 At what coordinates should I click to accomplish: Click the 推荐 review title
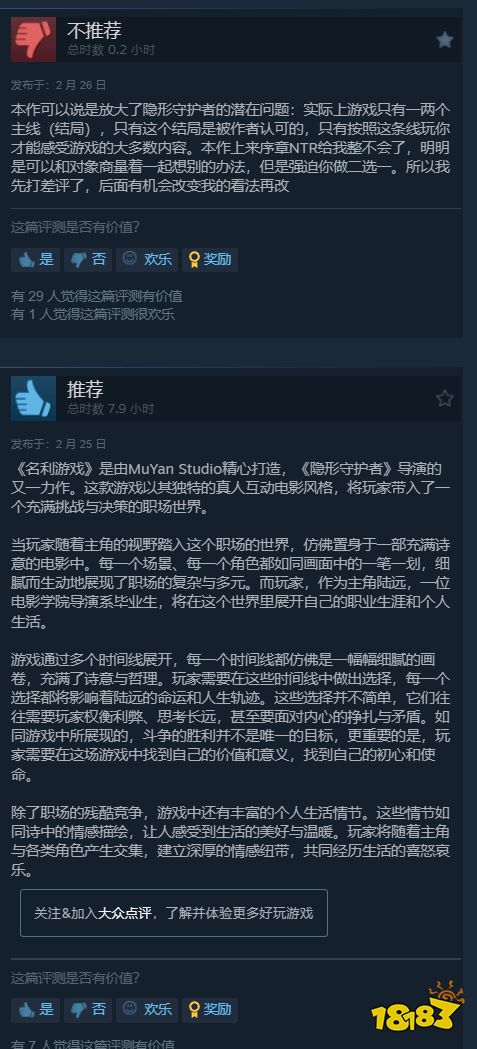pyautogui.click(x=85, y=389)
